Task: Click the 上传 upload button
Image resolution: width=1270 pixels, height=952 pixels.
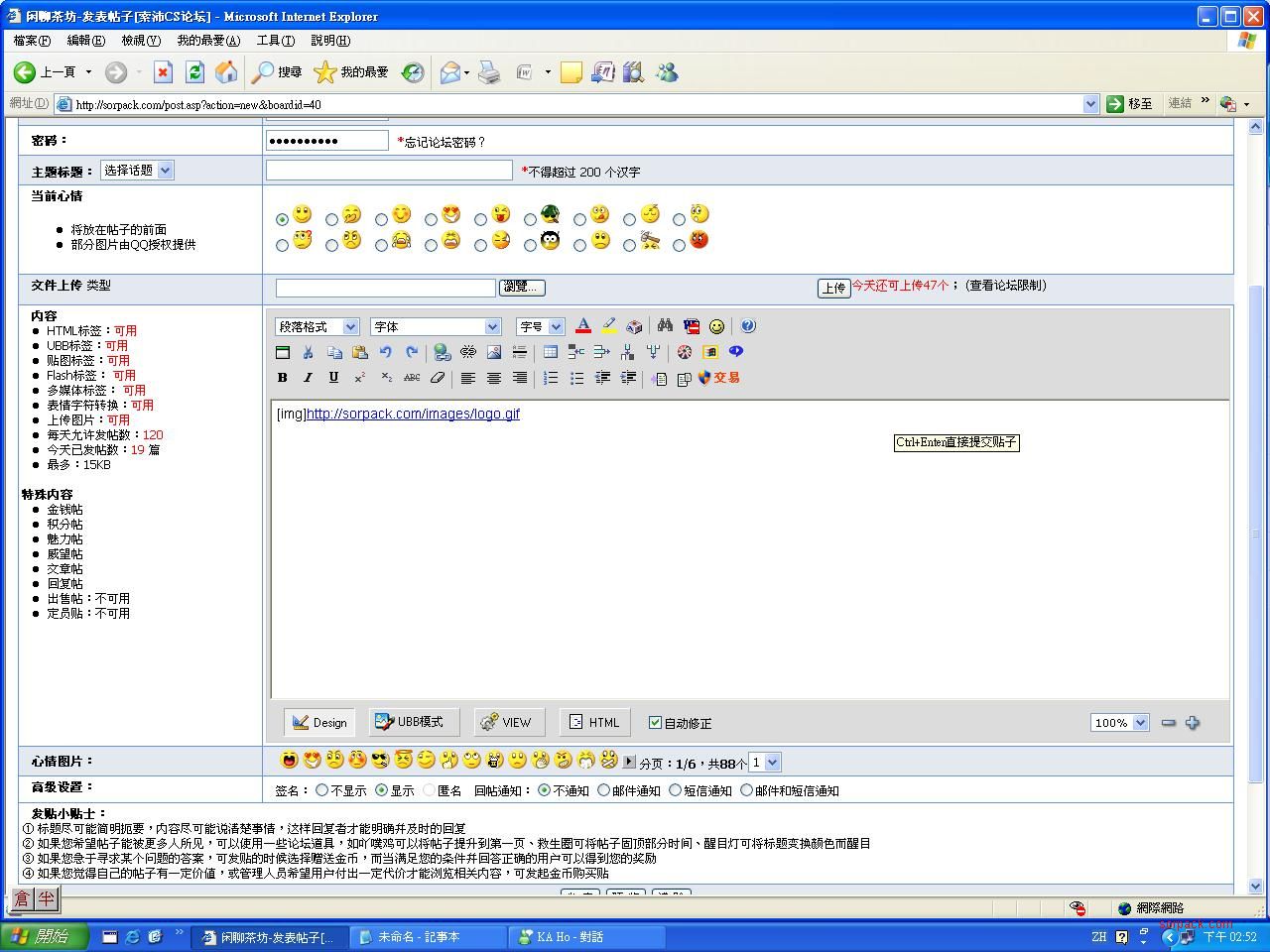Action: tap(833, 288)
